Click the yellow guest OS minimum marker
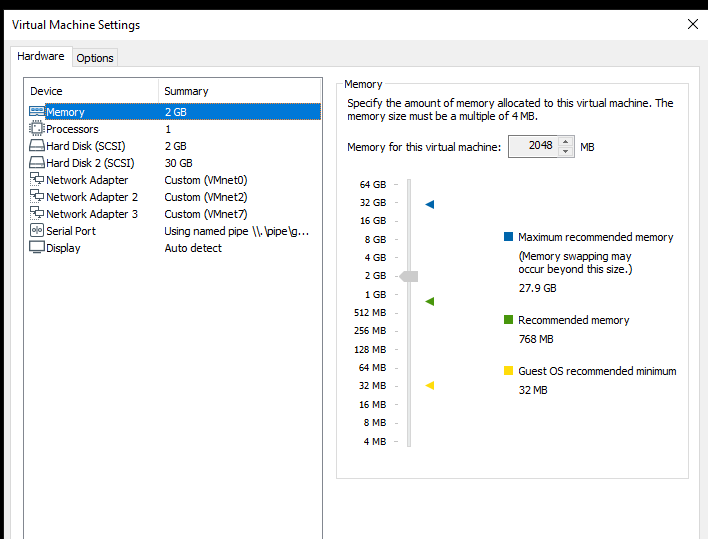Viewport: 708px width, 539px height. [x=429, y=385]
